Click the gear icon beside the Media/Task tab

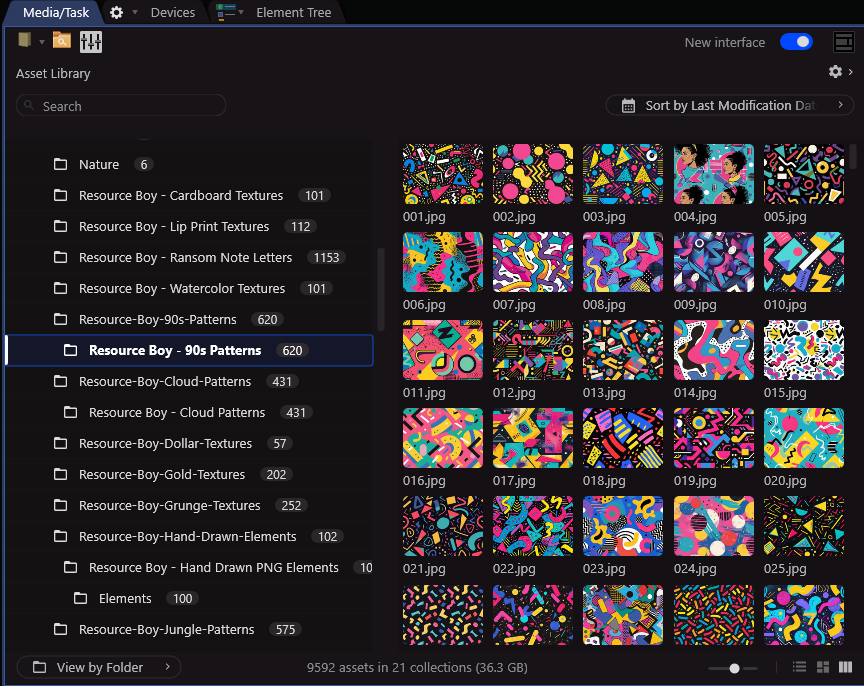pyautogui.click(x=114, y=12)
